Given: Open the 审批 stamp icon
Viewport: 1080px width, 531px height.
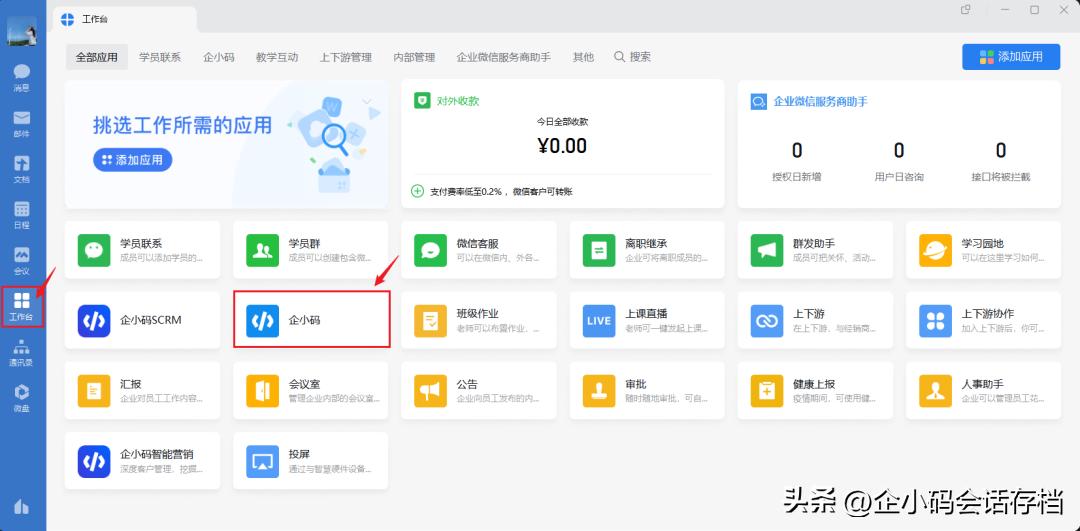Looking at the screenshot, I should [x=599, y=391].
